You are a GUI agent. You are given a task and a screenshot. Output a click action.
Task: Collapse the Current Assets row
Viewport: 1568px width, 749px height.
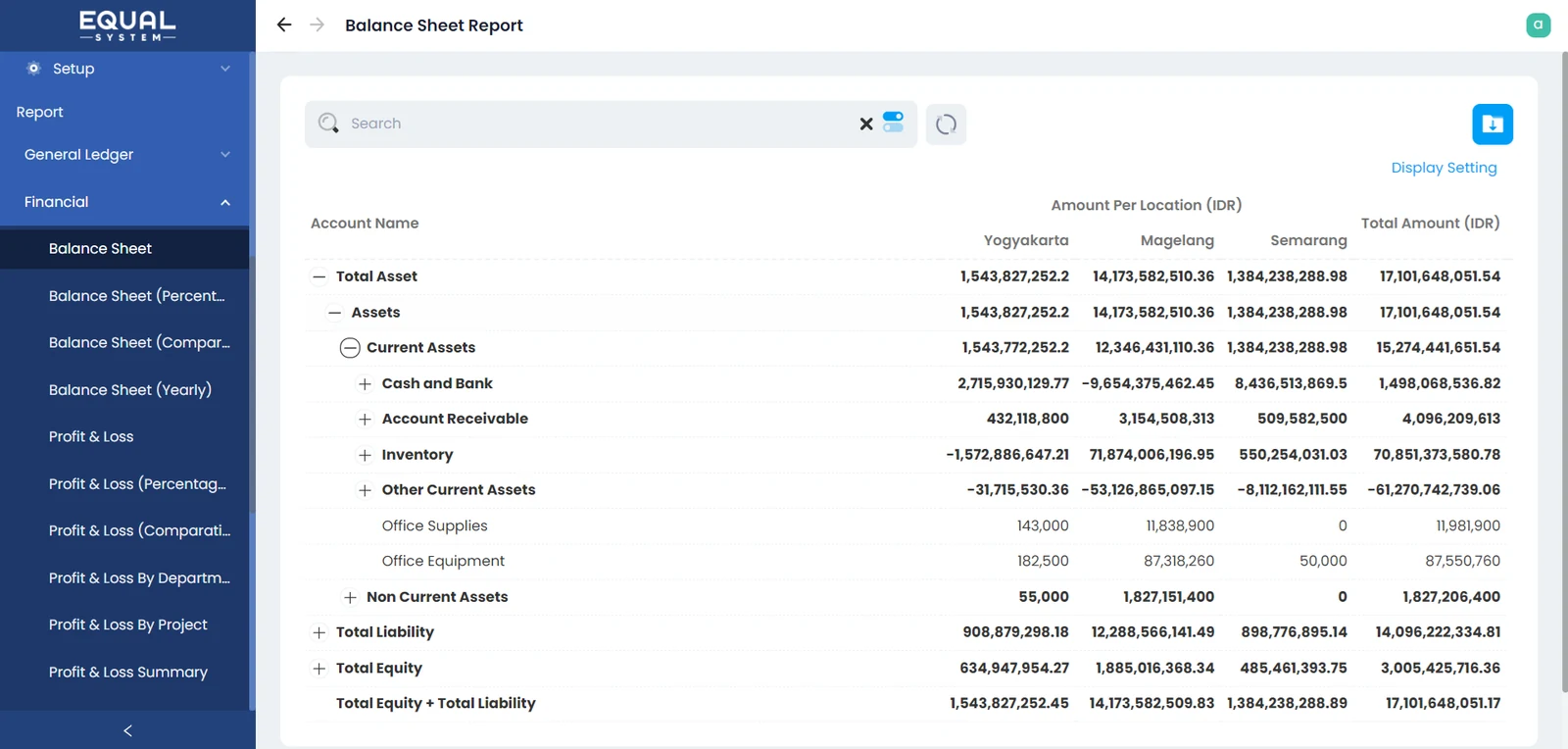click(350, 348)
